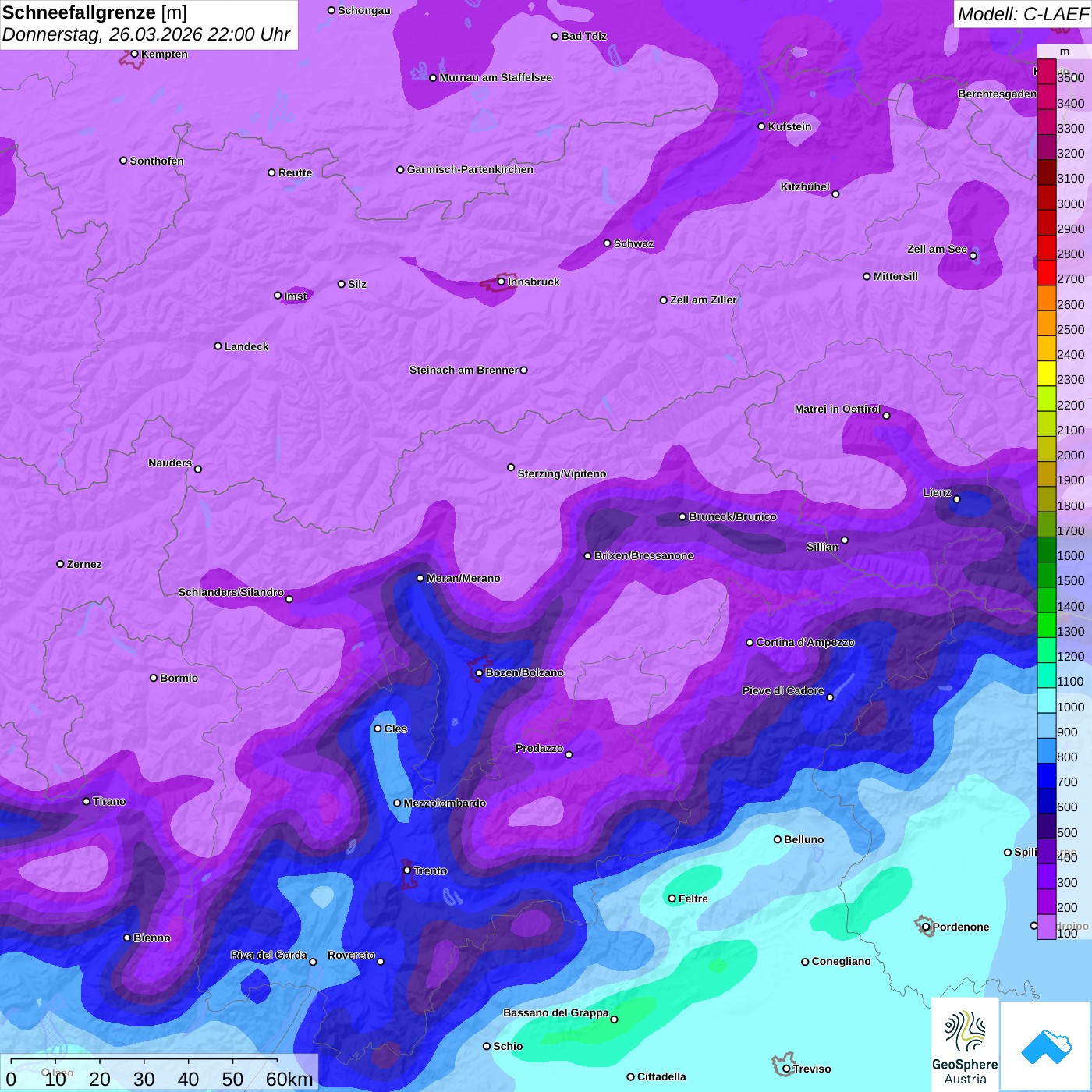This screenshot has height=1092, width=1092.
Task: Pick the Cortina d'Ampezzo marker dot
Action: pyautogui.click(x=750, y=643)
